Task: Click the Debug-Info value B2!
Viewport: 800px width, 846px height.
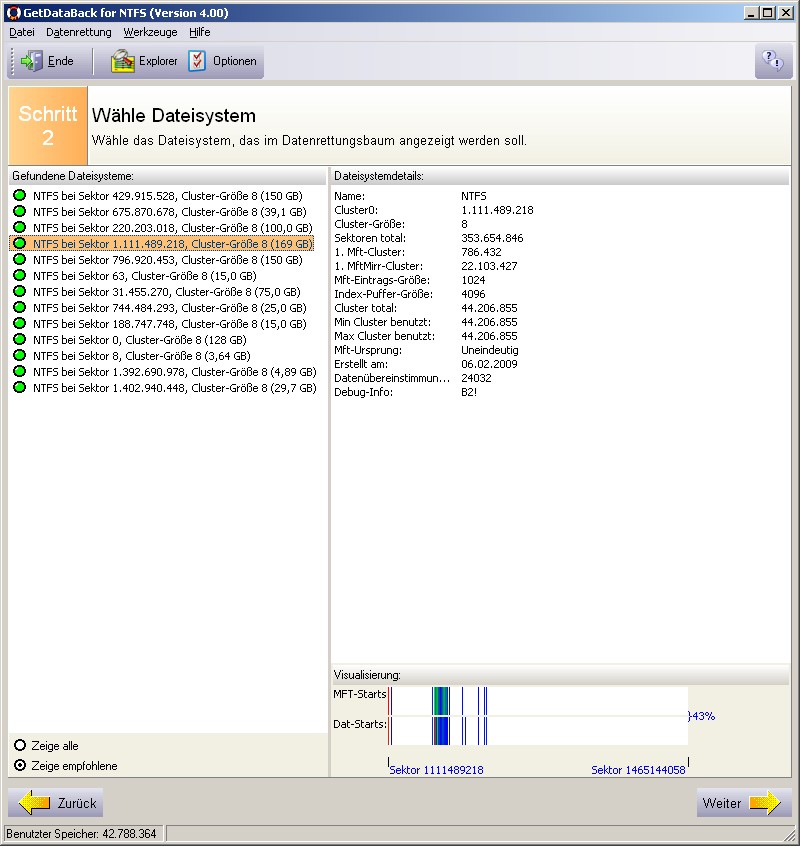Action: click(x=469, y=392)
